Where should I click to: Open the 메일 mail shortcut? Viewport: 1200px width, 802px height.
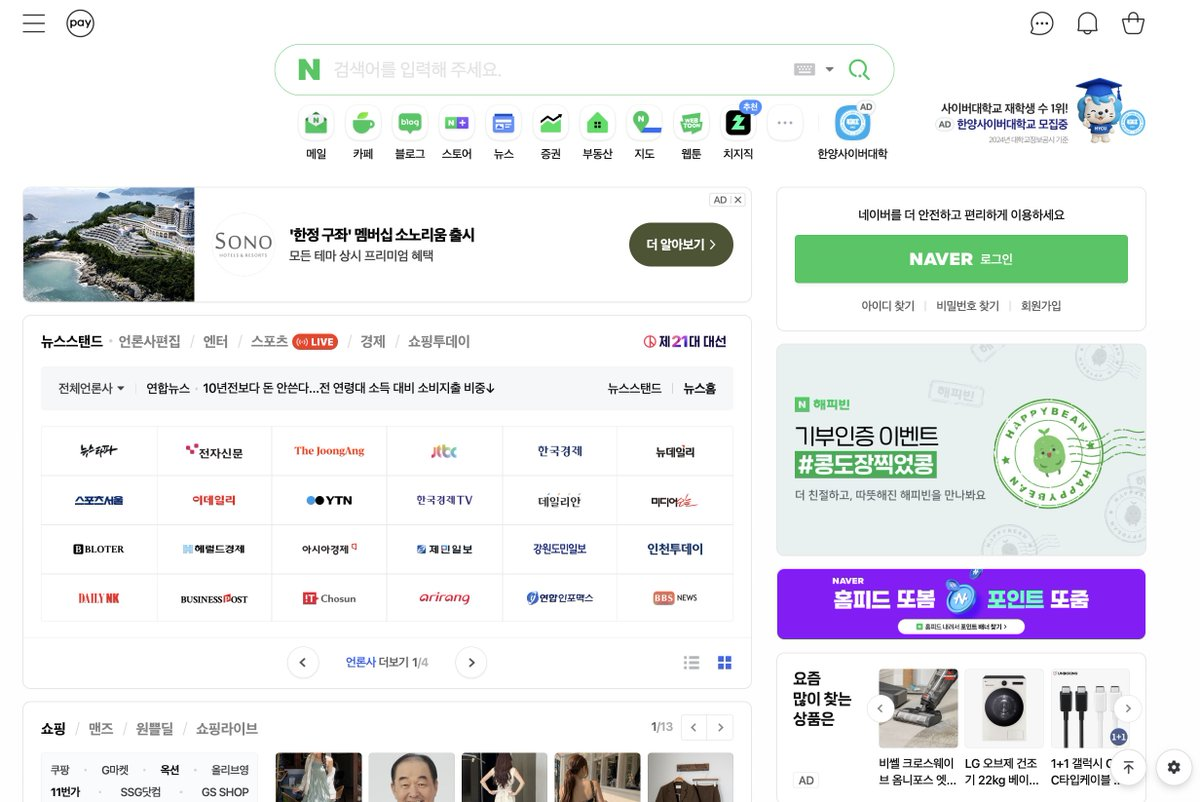(316, 134)
